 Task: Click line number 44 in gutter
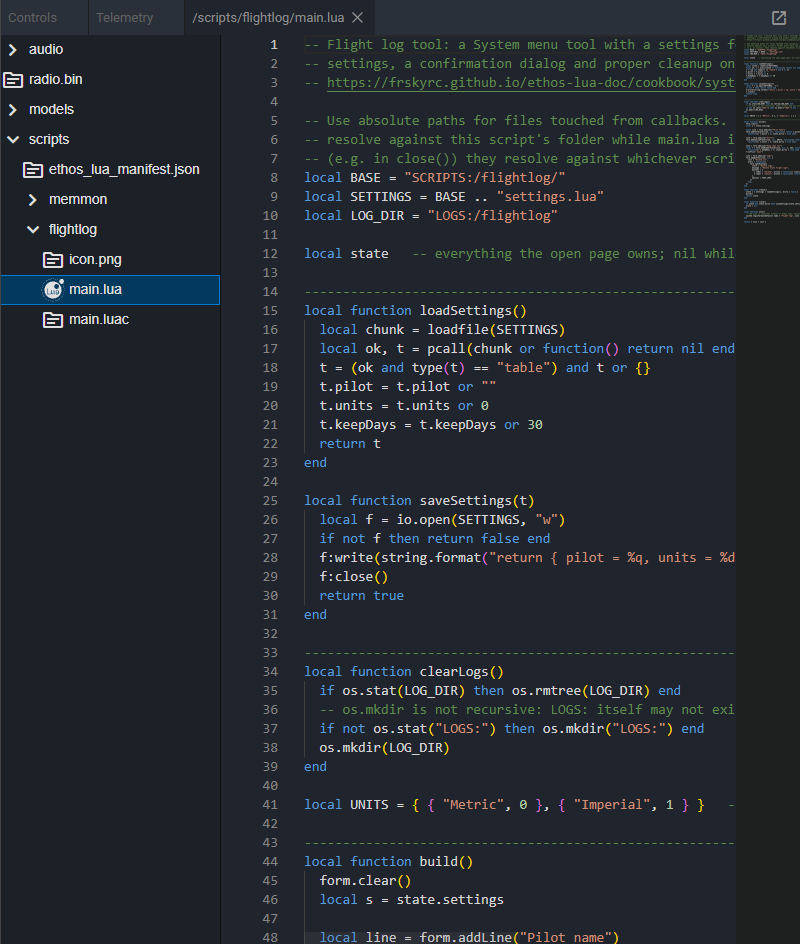pos(270,862)
